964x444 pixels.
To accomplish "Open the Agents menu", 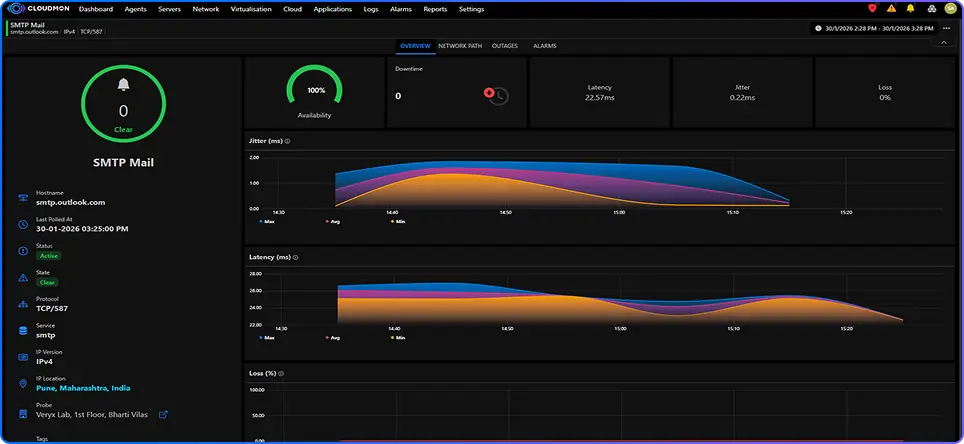I will (136, 9).
